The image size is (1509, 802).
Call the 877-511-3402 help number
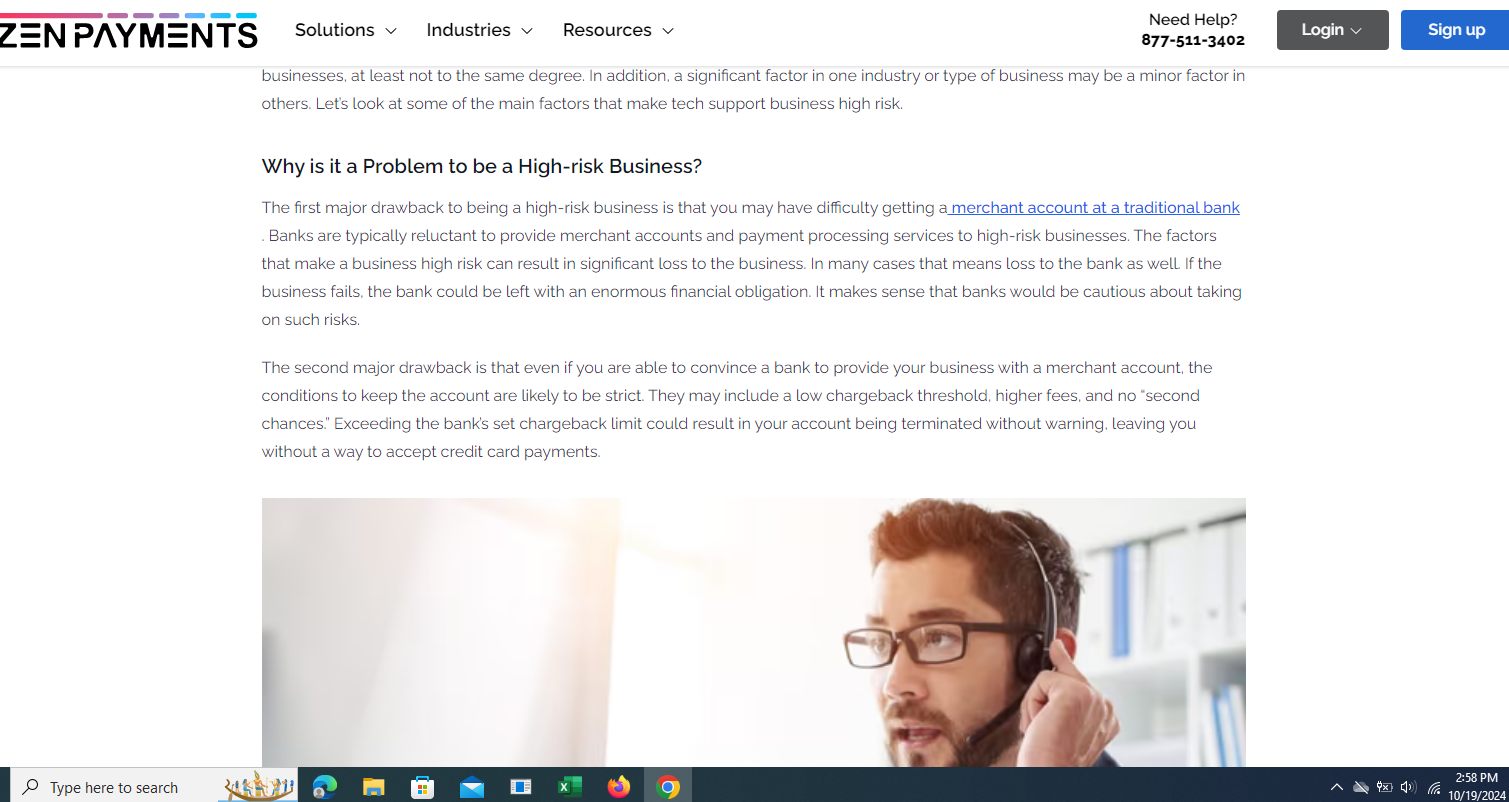coord(1193,41)
